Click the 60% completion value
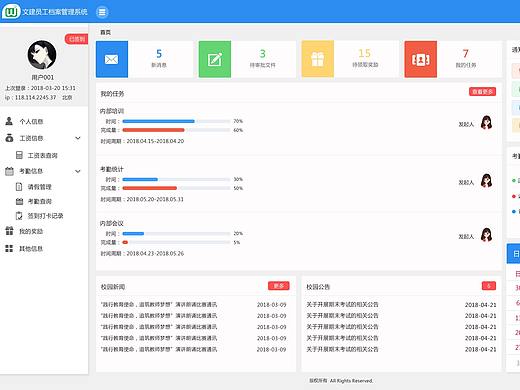 point(238,130)
